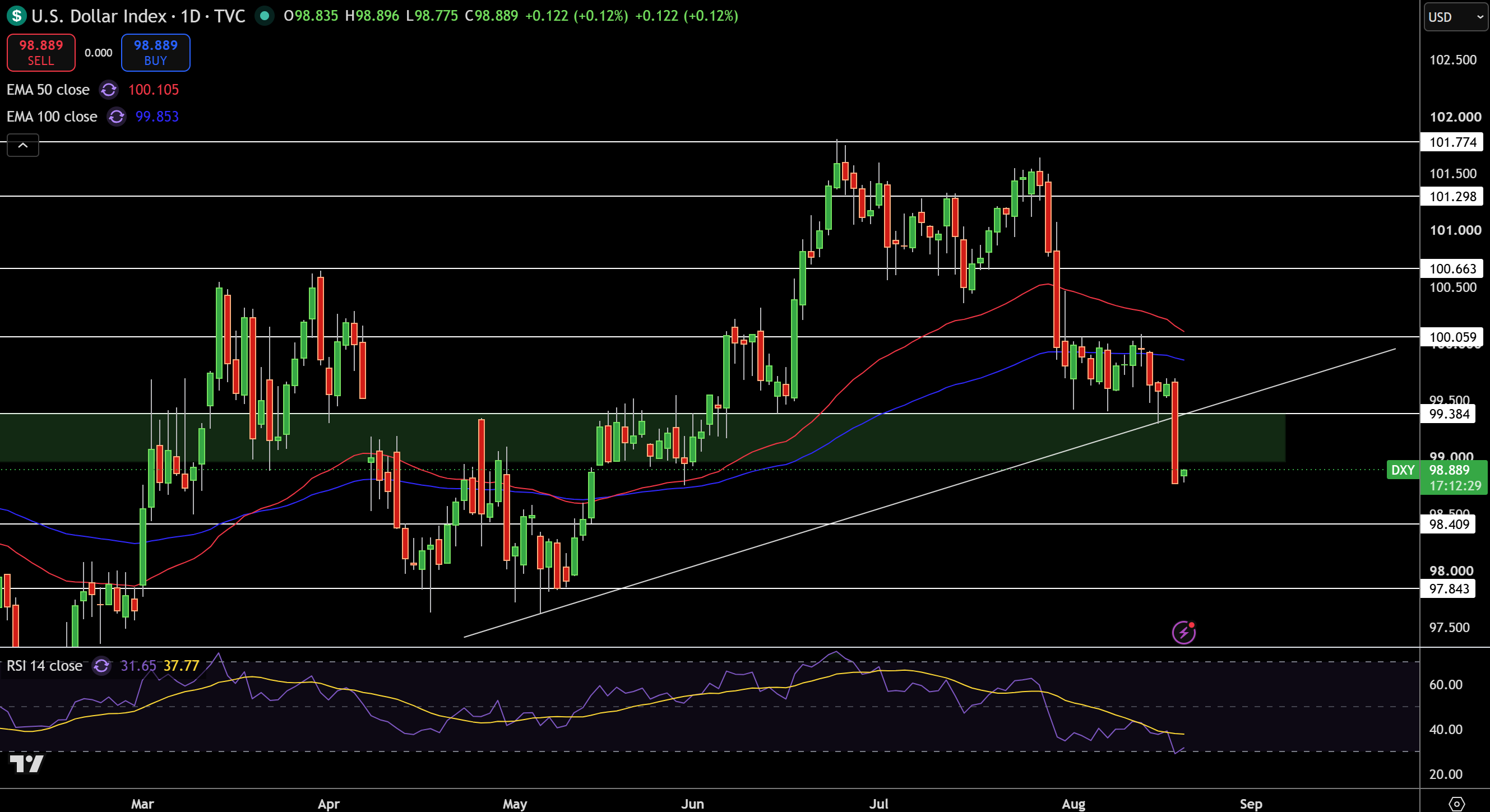Click the Sep label on time axis
The width and height of the screenshot is (1490, 812).
click(1251, 804)
